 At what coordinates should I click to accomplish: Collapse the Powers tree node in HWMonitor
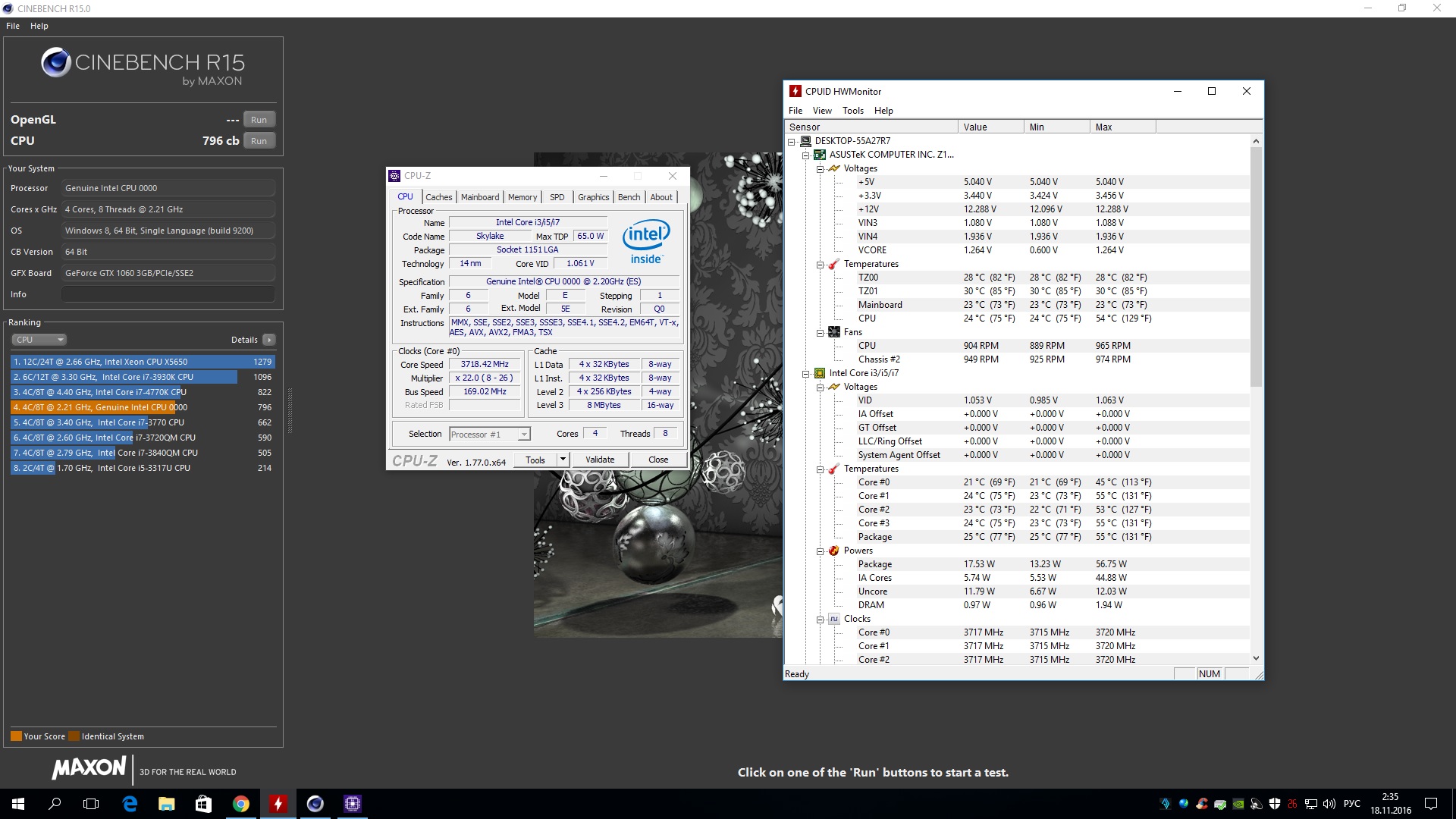point(820,551)
